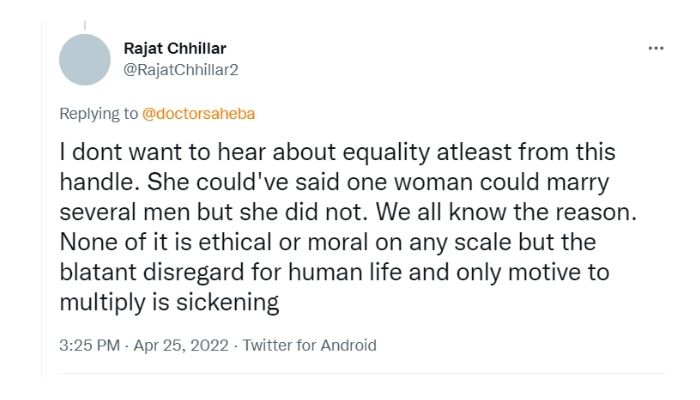Open the three-dot more options menu
700x400 pixels.
656,48
